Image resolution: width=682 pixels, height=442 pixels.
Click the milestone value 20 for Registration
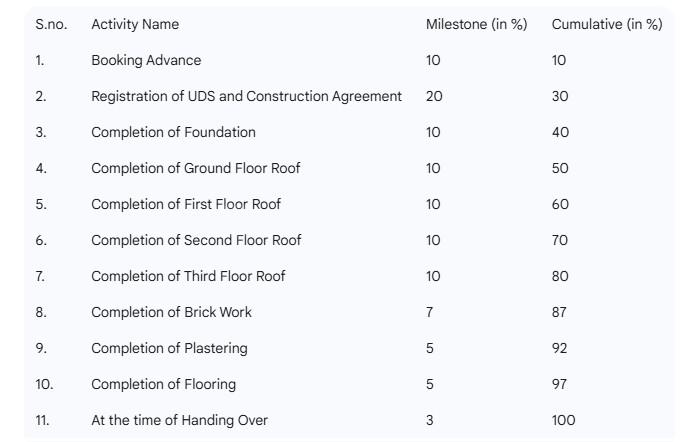tap(433, 96)
